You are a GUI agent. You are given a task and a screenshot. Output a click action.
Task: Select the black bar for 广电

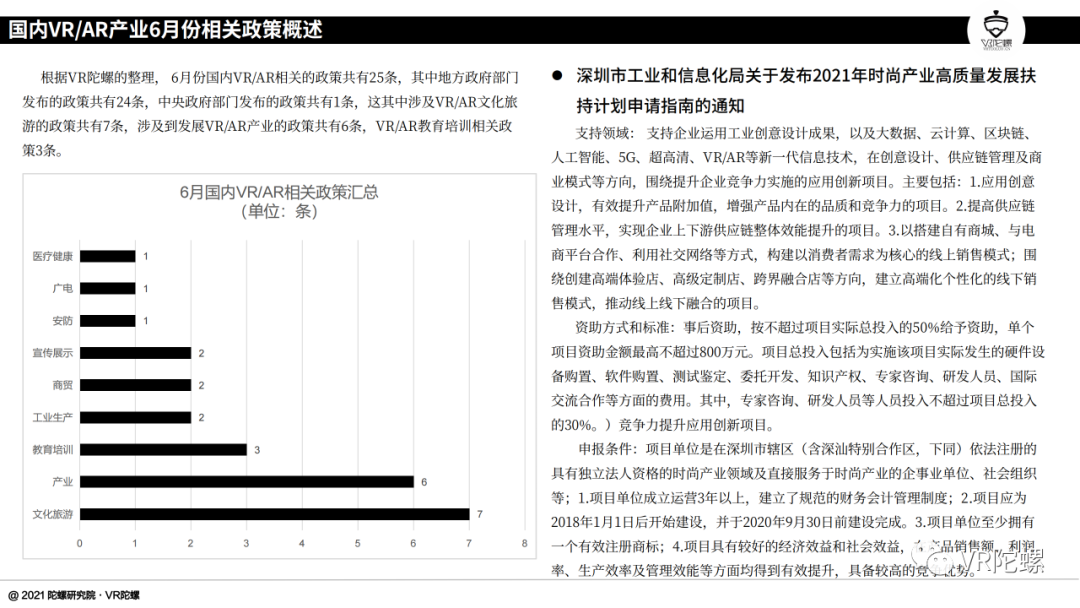(x=107, y=289)
